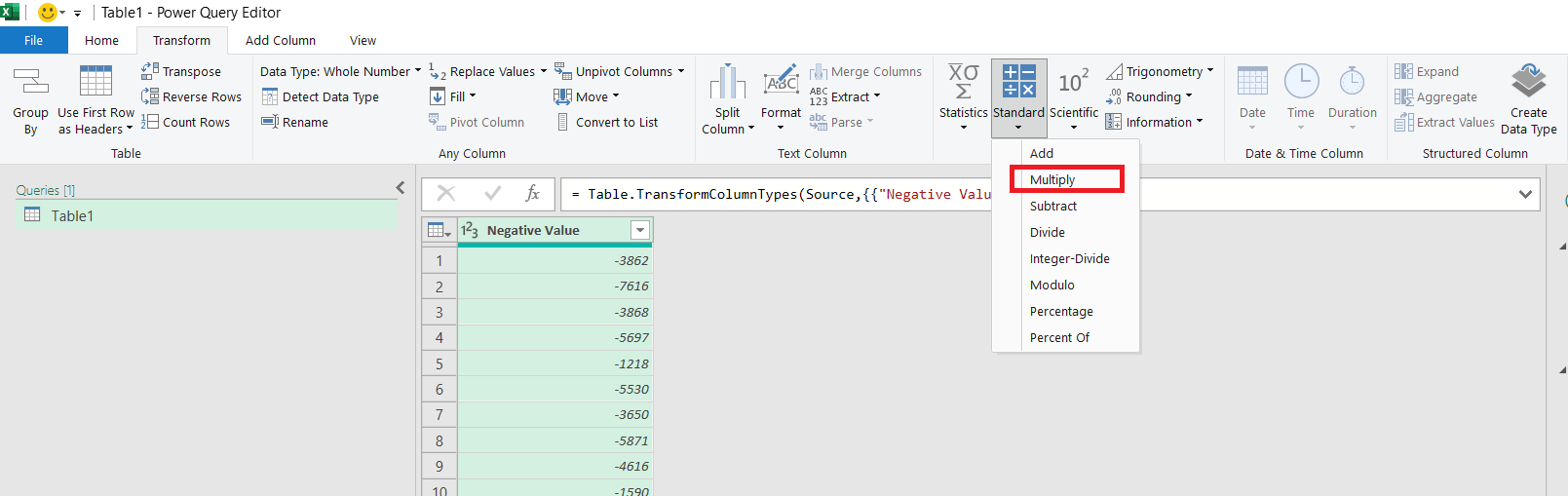
Task: Click the Date column button
Action: click(1252, 97)
